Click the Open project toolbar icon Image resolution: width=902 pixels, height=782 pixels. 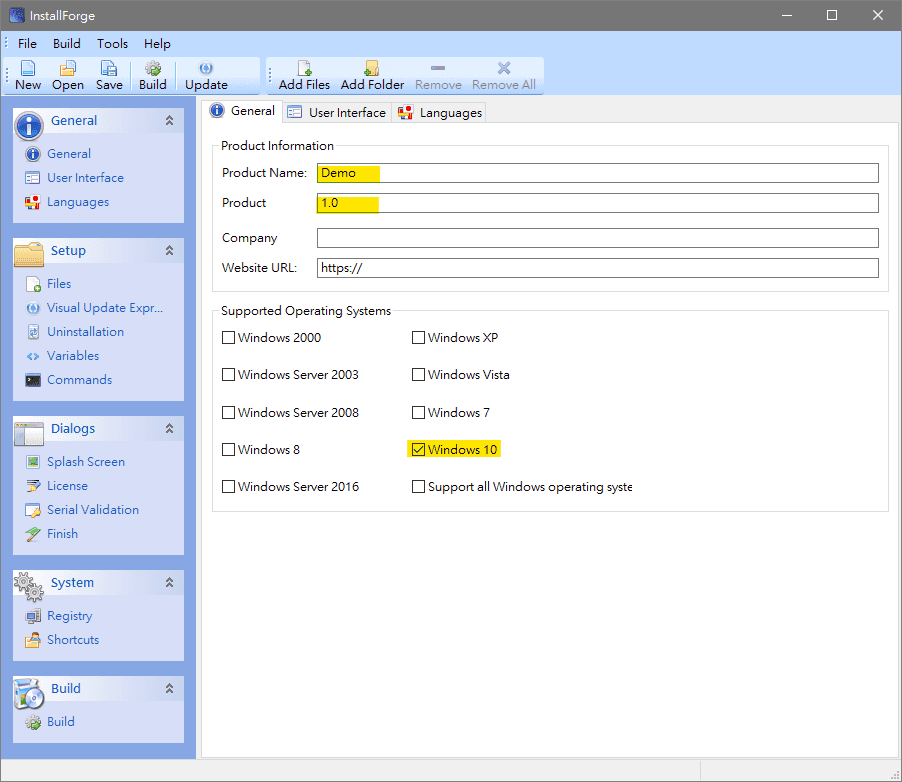(68, 68)
